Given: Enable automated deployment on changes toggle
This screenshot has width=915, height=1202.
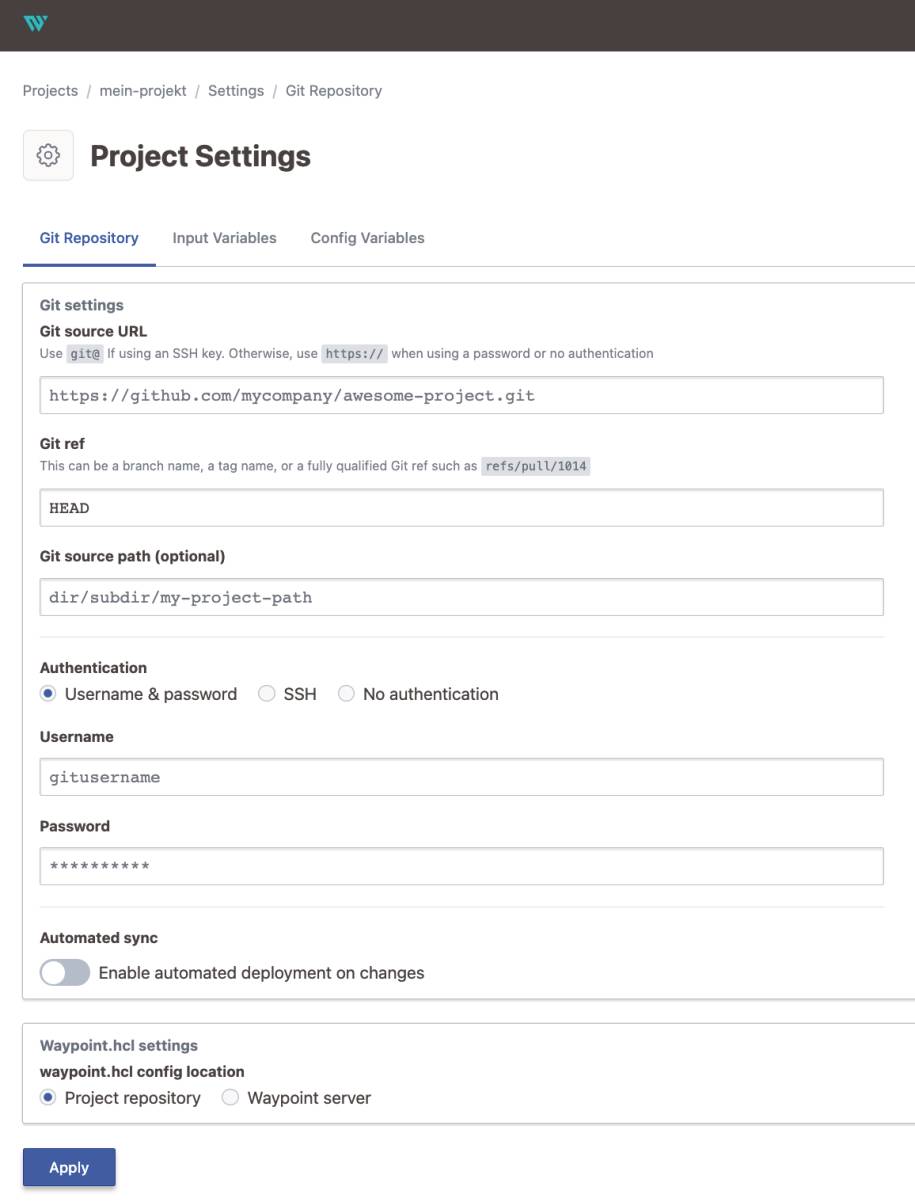Looking at the screenshot, I should pyautogui.click(x=65, y=973).
